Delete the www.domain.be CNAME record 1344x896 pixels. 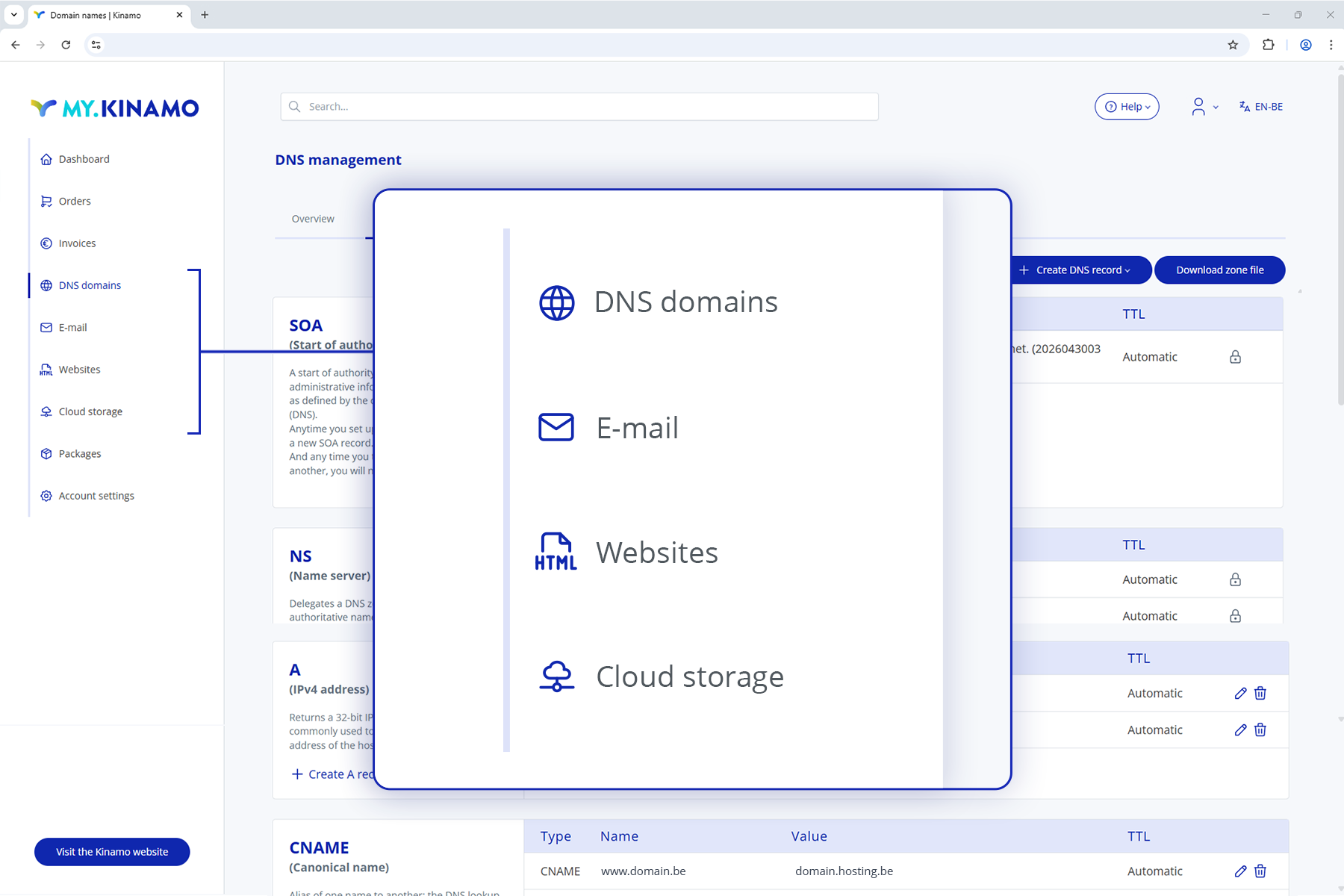(1260, 871)
